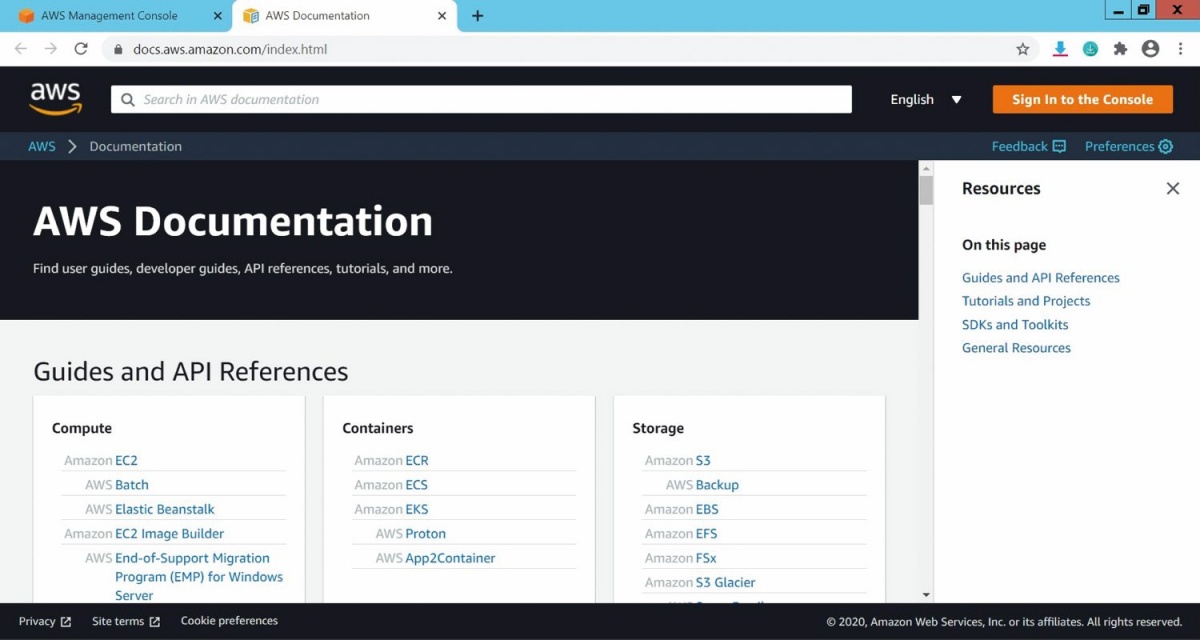This screenshot has height=640, width=1200.
Task: Switch to AWS Management Console tab
Action: [x=119, y=16]
